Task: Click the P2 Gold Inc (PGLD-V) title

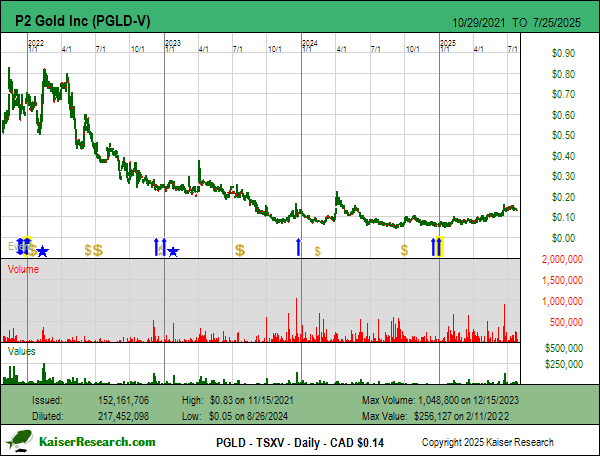Action: tap(83, 21)
